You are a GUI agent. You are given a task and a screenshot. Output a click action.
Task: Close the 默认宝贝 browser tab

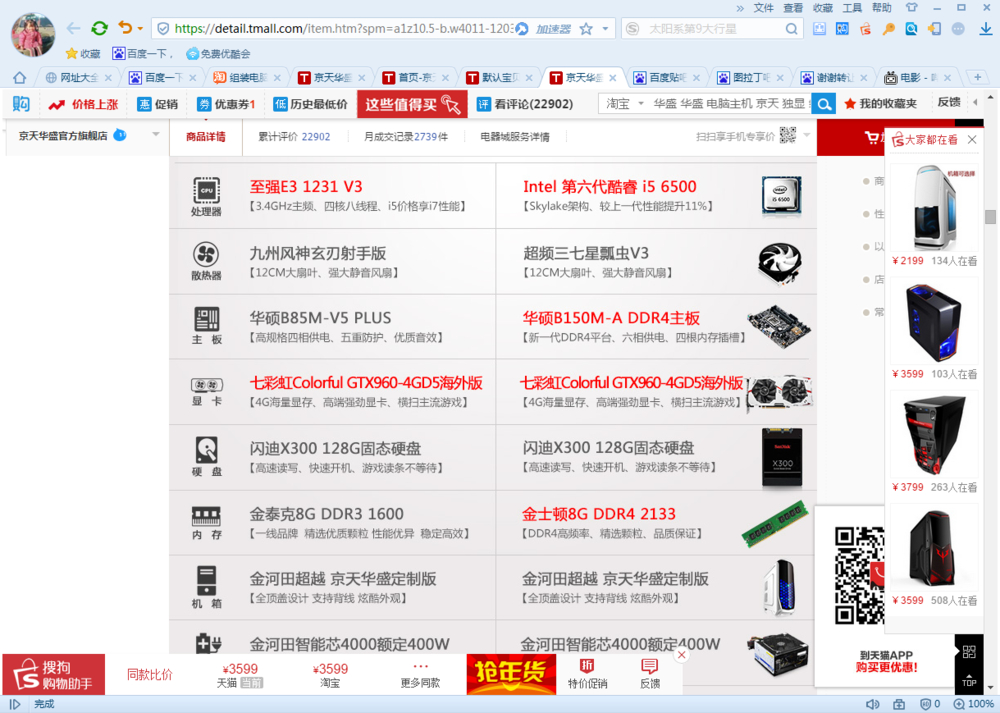click(x=529, y=78)
